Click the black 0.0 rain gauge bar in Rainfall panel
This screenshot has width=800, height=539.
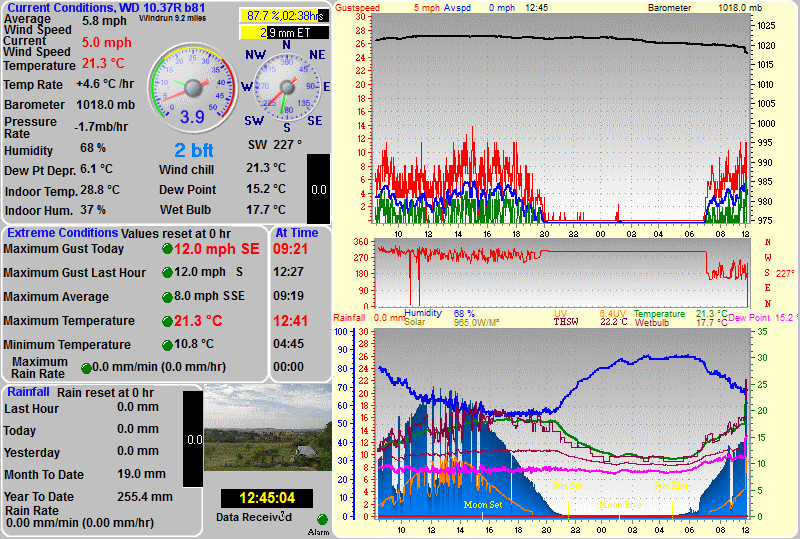click(x=193, y=439)
